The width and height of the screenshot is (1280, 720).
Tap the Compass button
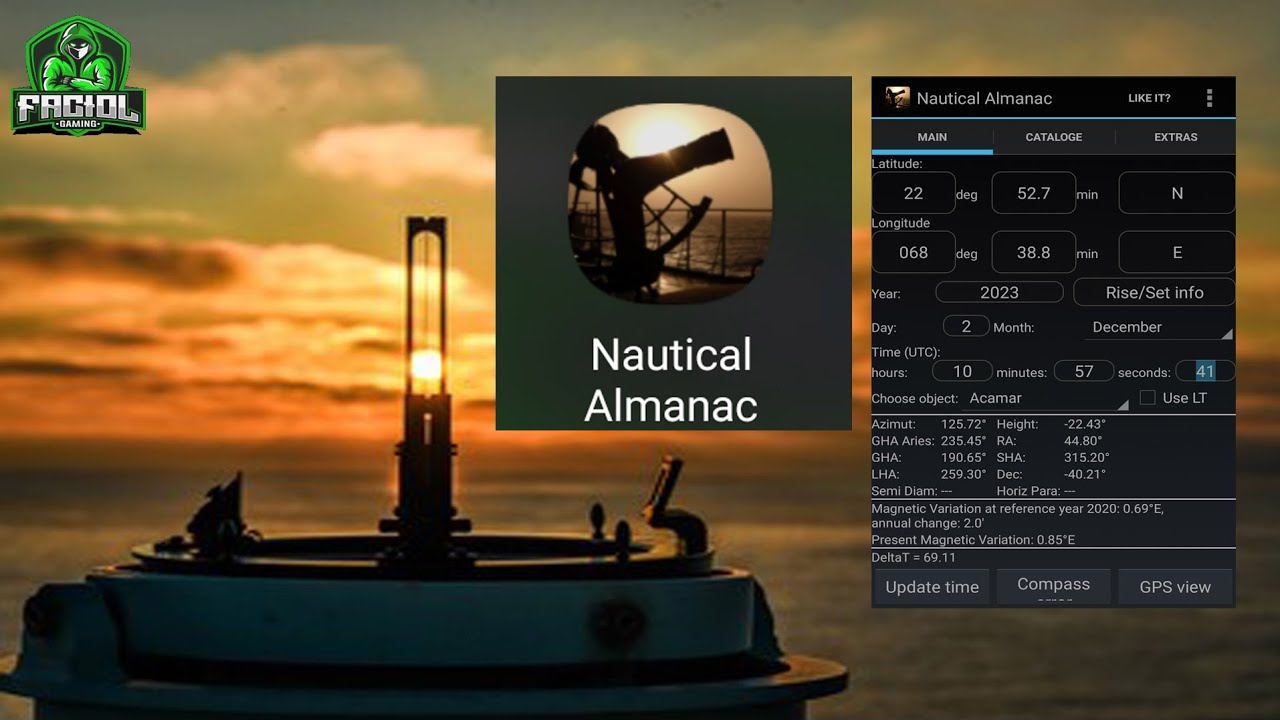click(x=1053, y=586)
